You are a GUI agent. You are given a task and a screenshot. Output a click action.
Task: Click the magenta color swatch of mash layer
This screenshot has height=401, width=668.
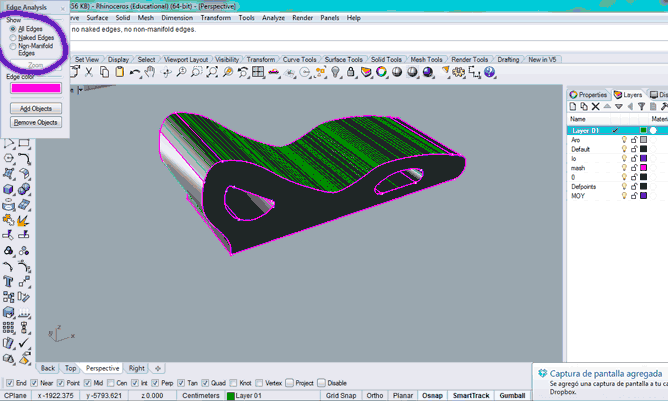643,168
